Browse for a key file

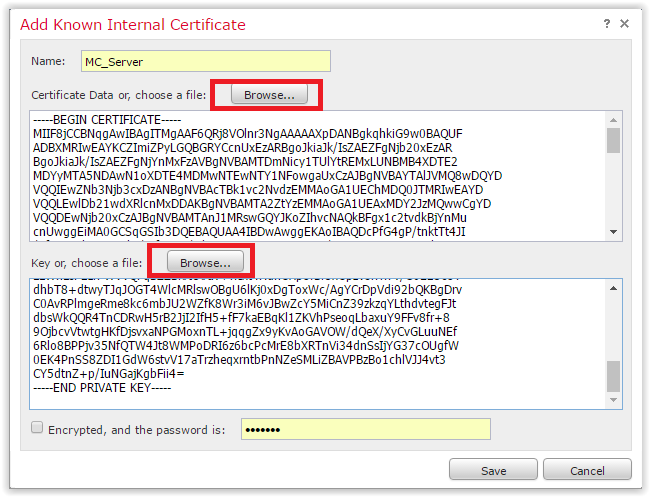pyautogui.click(x=205, y=262)
